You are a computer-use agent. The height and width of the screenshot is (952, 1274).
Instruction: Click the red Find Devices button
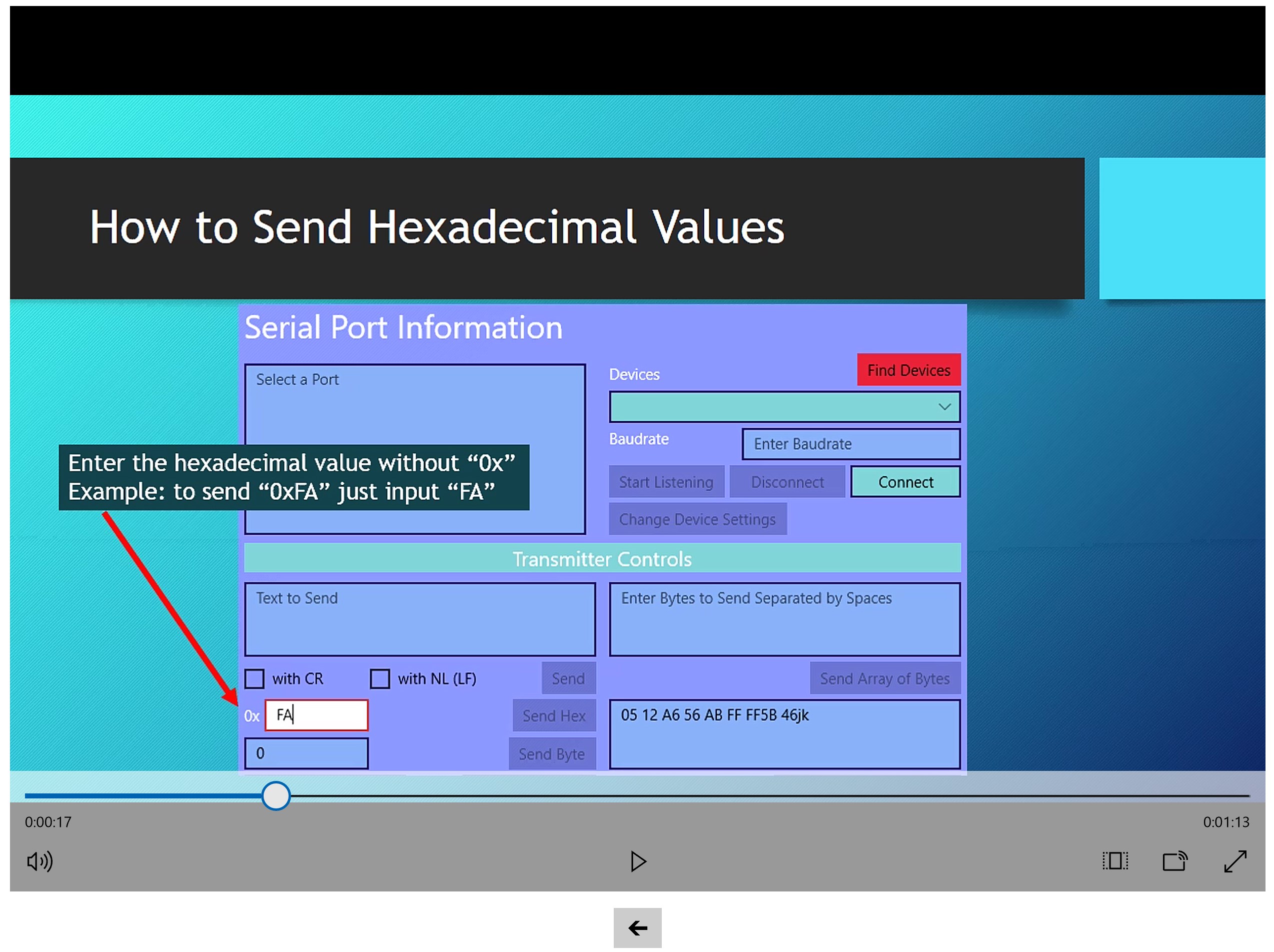(908, 370)
